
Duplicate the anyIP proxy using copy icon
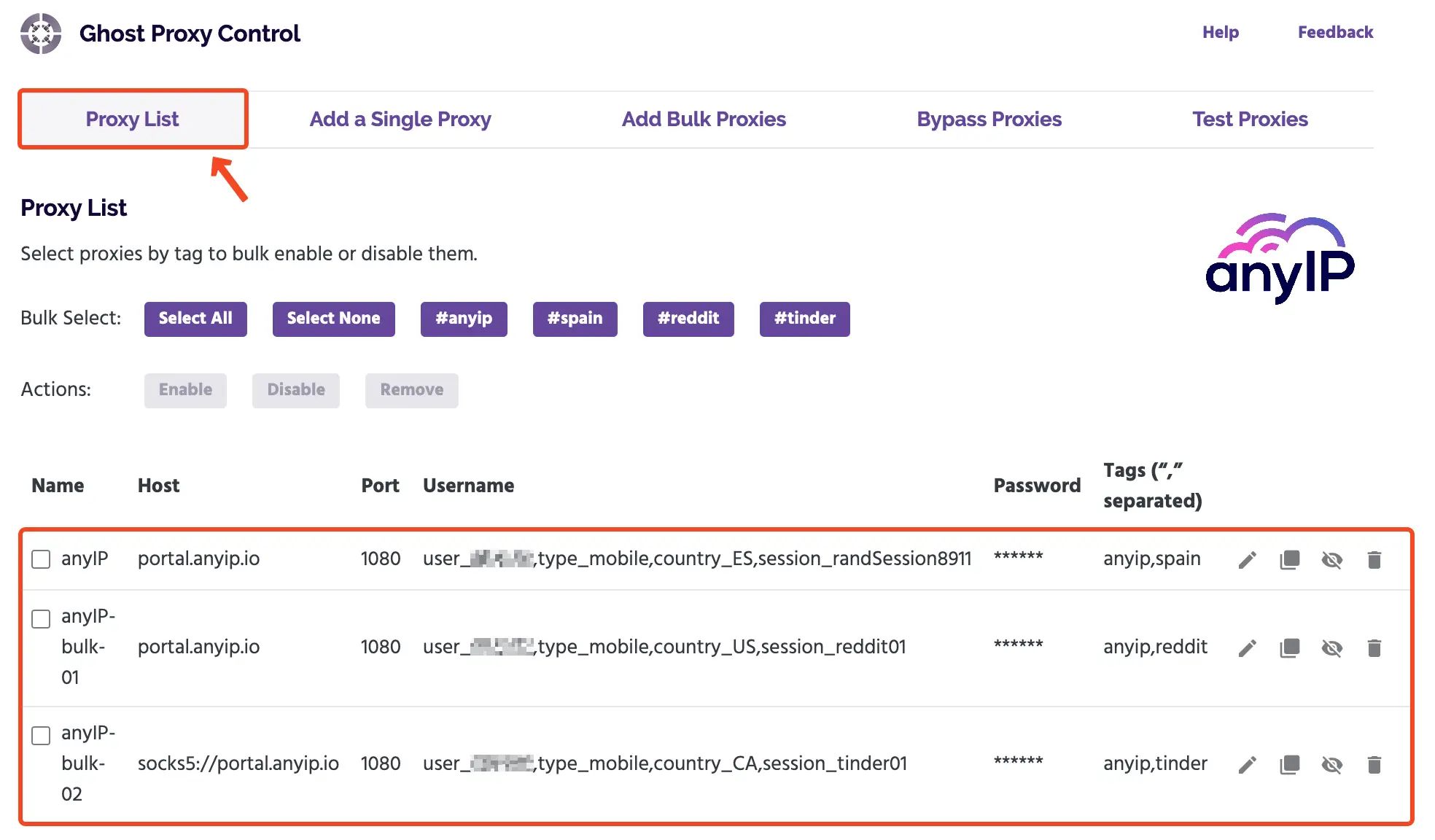click(1289, 559)
